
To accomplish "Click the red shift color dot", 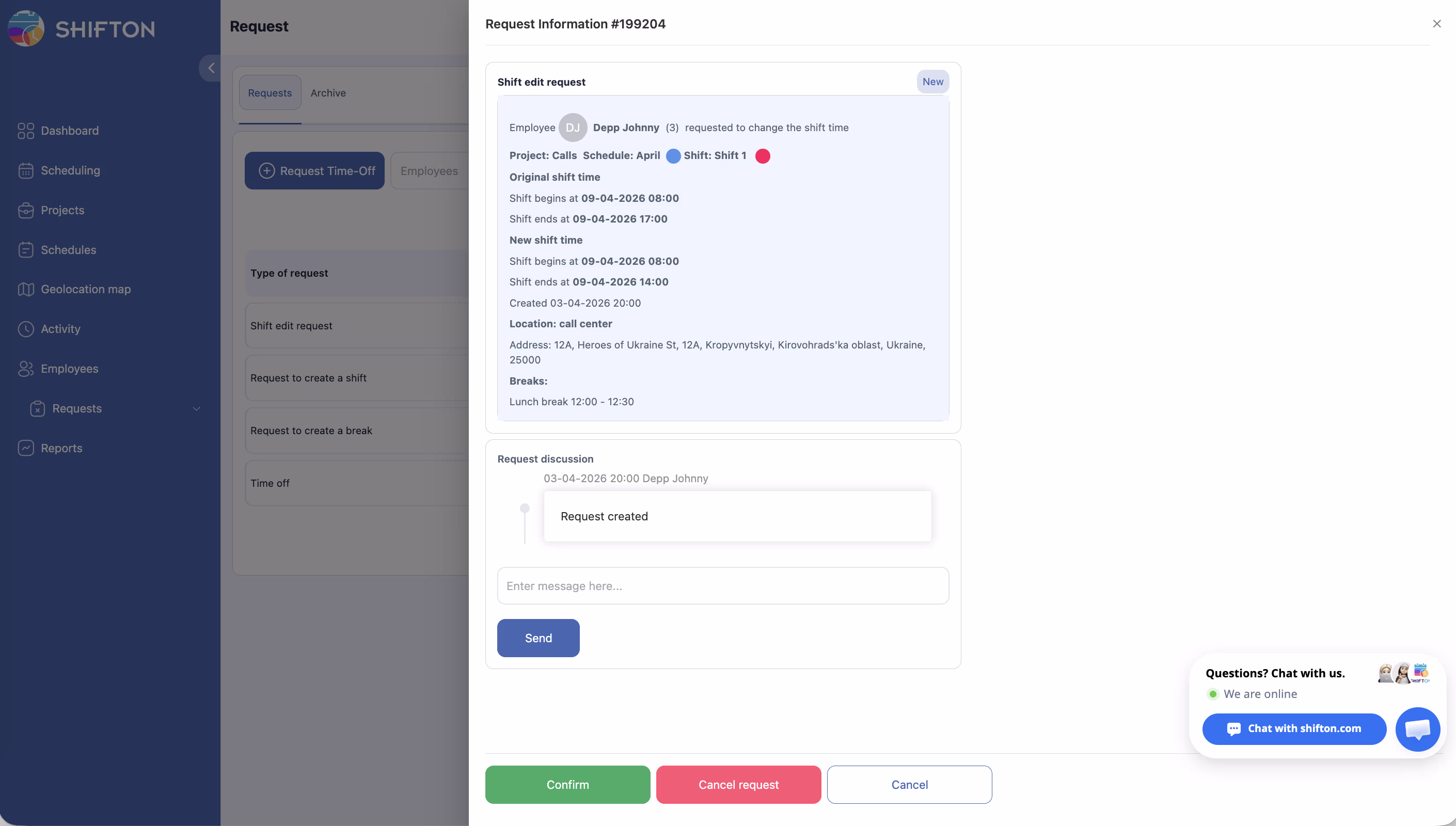I will 762,156.
